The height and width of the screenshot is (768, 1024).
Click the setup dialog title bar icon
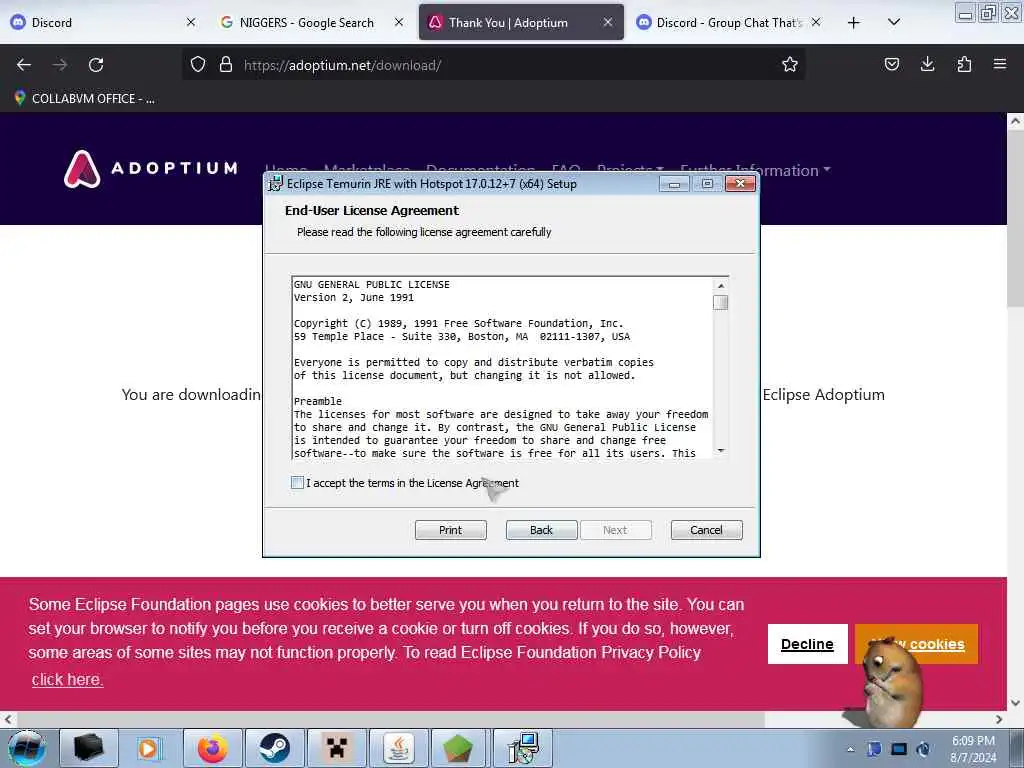(x=276, y=184)
